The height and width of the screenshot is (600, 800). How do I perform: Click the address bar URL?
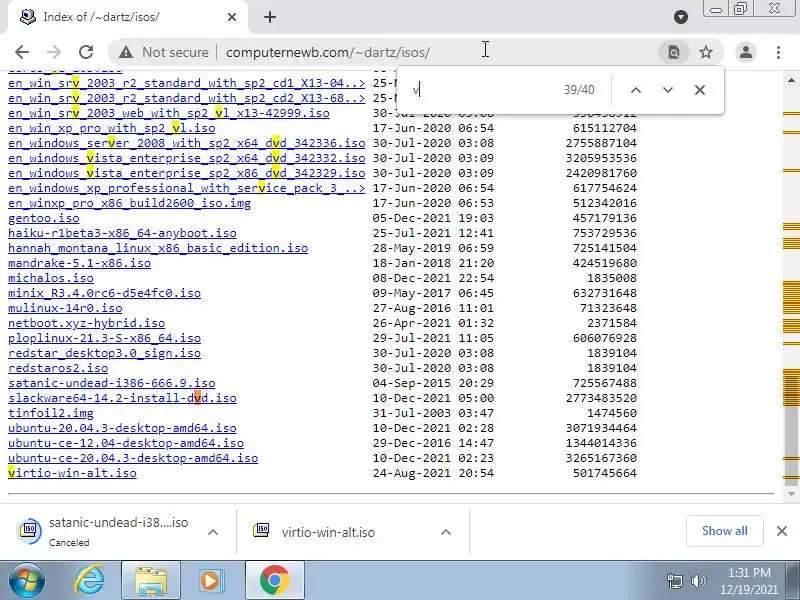pyautogui.click(x=328, y=53)
